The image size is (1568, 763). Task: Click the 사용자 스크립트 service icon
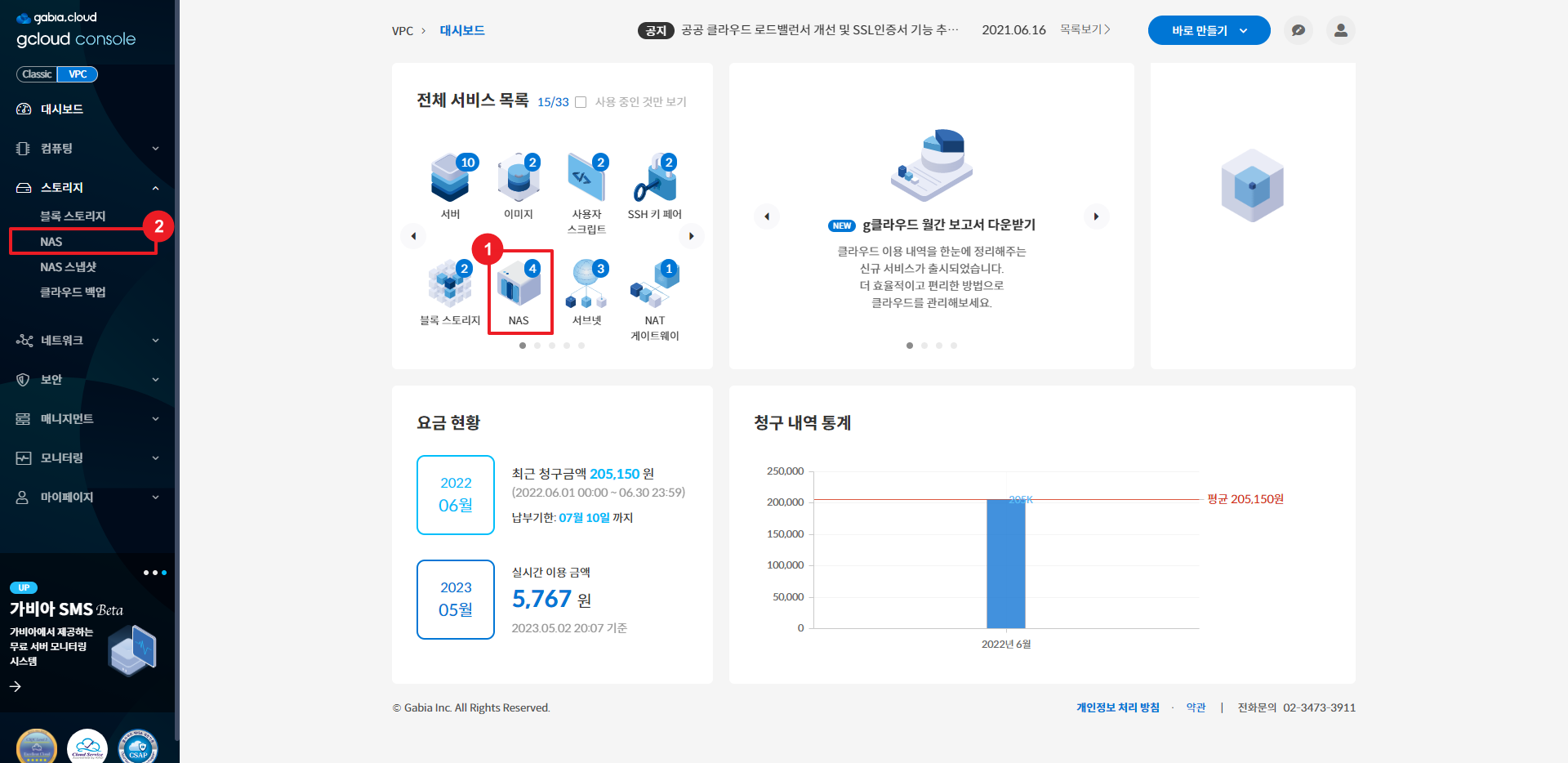coord(586,178)
